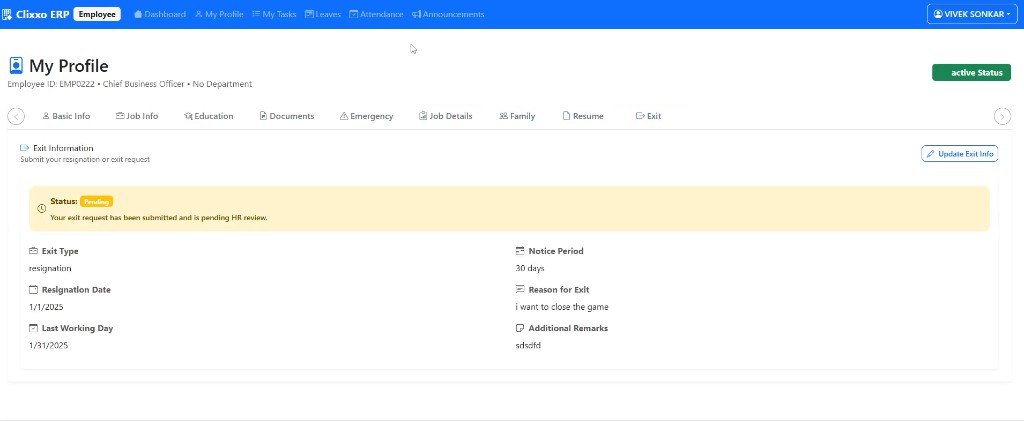Click the Last Working Day calendar icon

[33, 328]
